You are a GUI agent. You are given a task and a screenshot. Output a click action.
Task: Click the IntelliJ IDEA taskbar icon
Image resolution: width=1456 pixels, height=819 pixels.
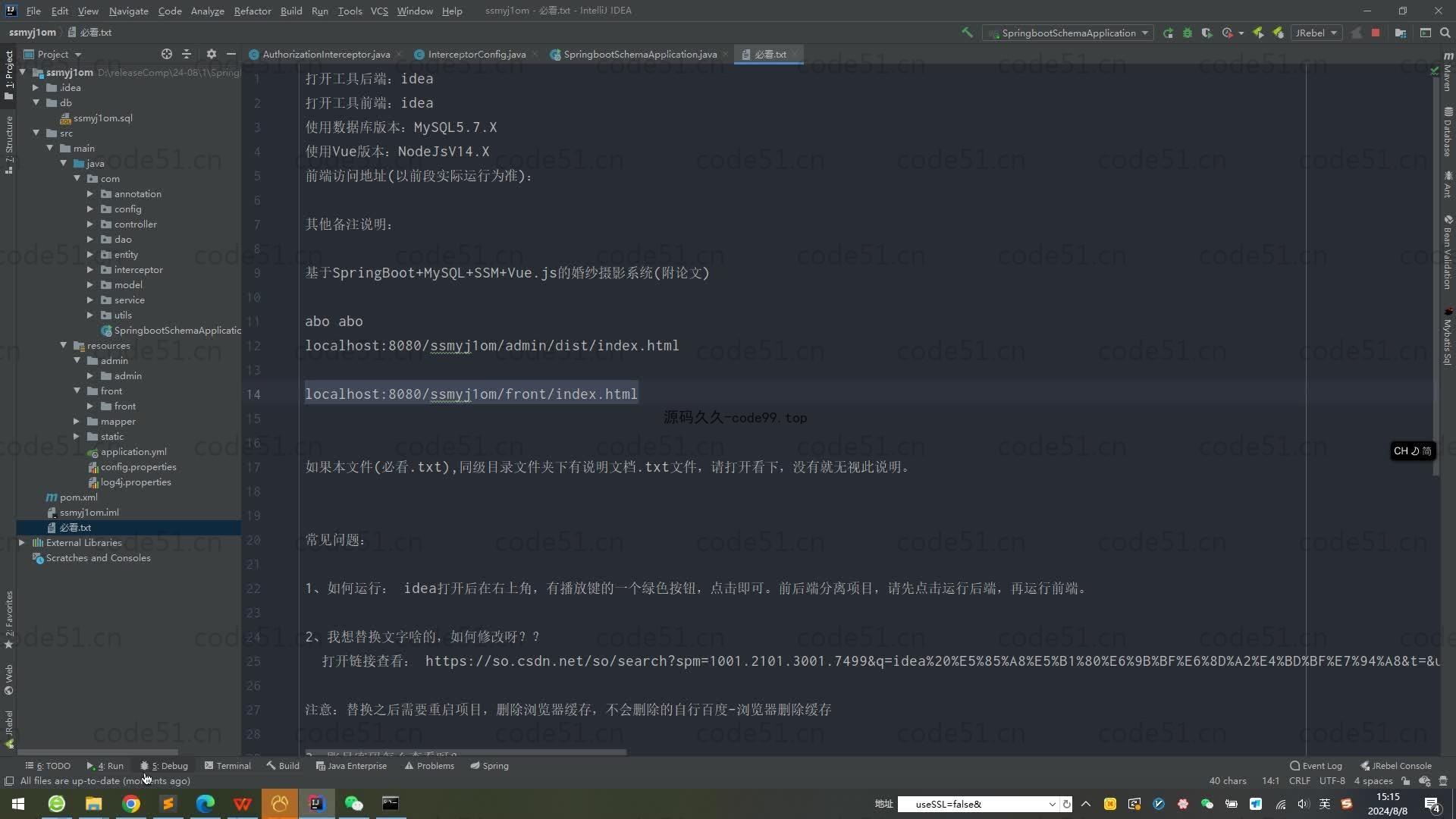point(317,804)
